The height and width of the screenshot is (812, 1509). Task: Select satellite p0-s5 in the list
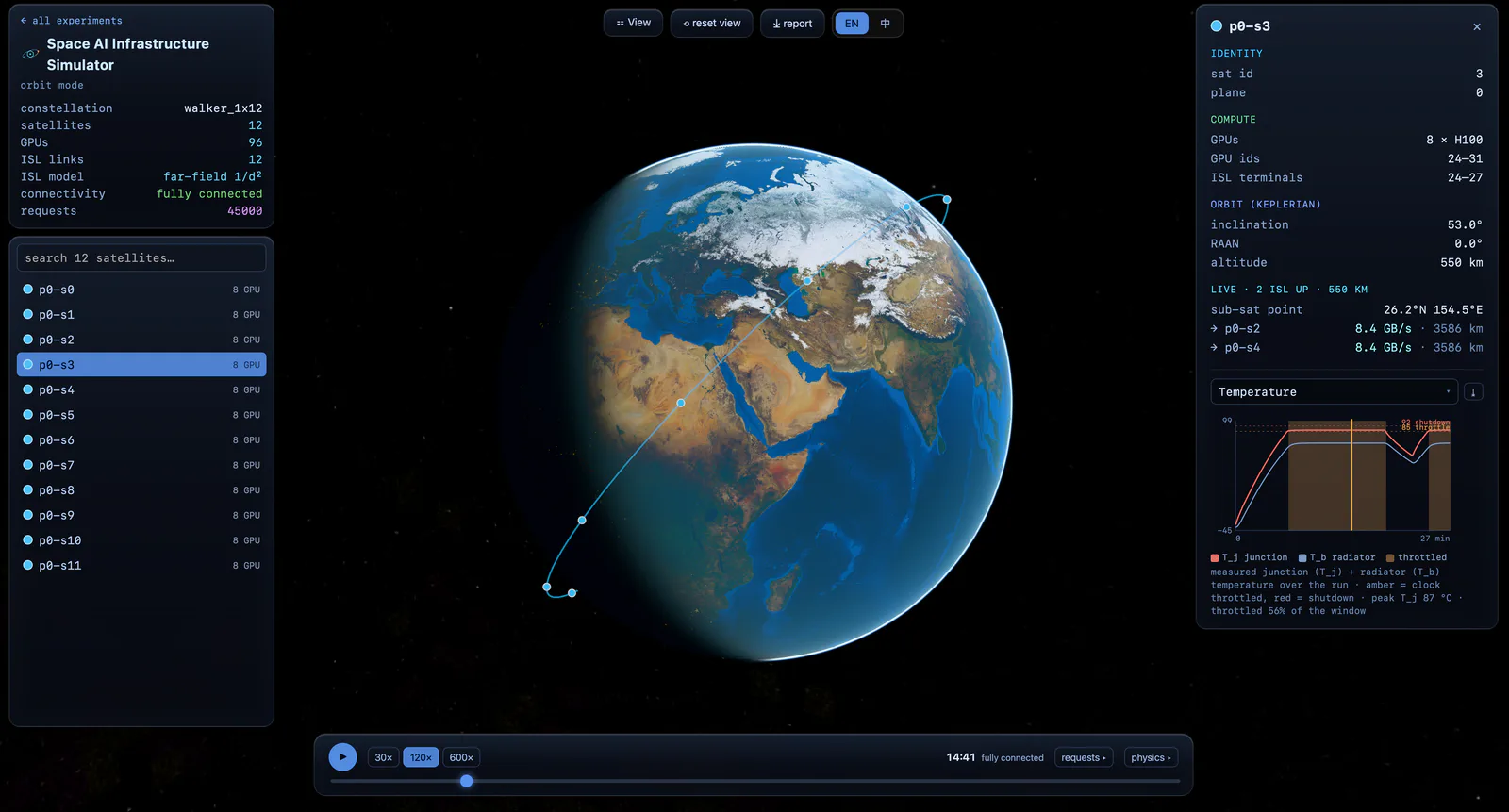[141, 415]
